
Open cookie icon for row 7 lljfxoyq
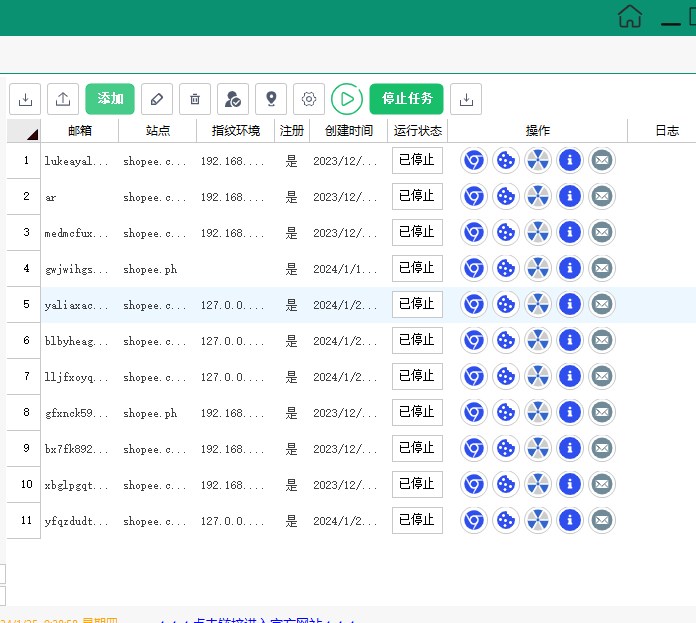506,376
